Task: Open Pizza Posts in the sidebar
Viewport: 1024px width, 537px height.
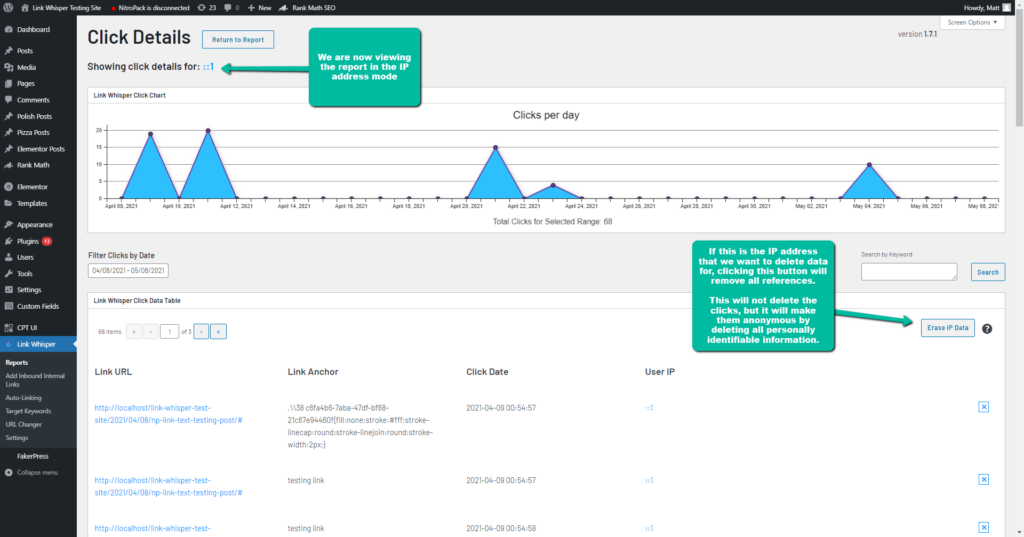Action: point(33,132)
